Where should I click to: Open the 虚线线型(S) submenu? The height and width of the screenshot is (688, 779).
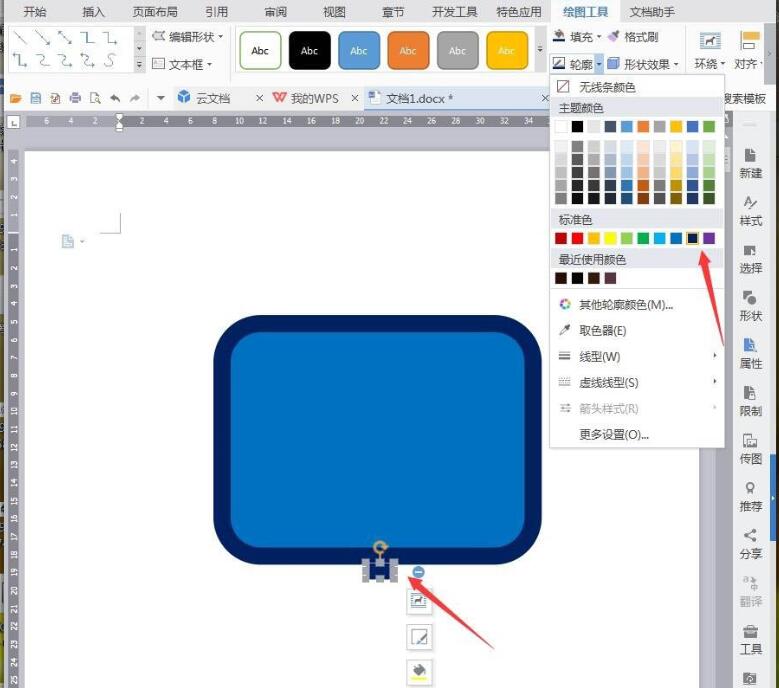pos(636,382)
